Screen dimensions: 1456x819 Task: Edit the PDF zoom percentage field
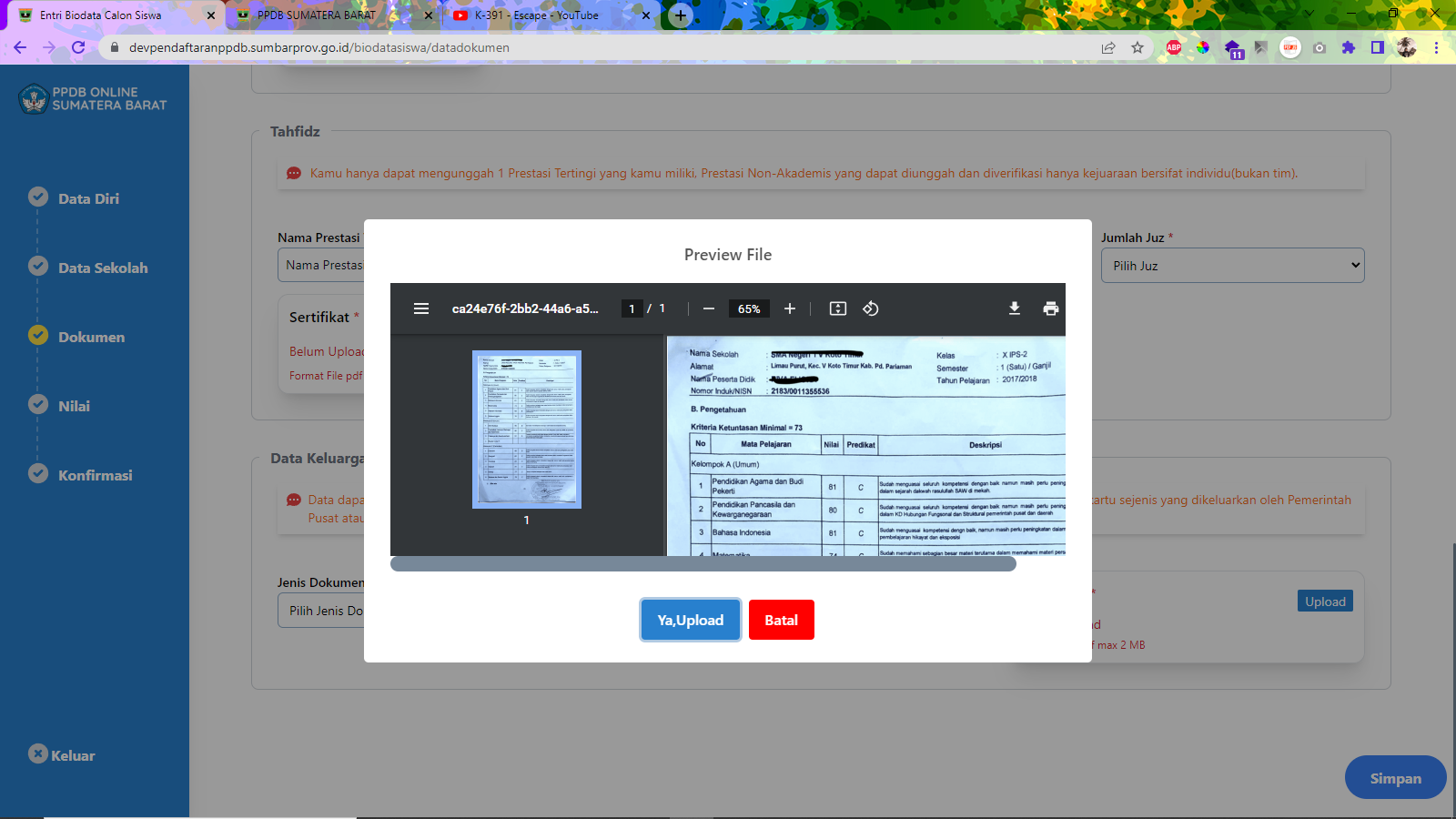749,308
